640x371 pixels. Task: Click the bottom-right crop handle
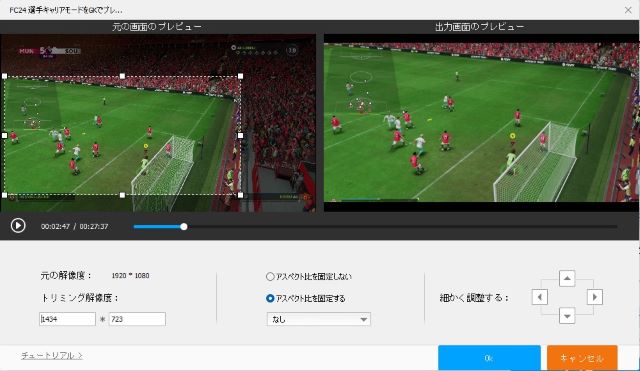click(x=240, y=195)
